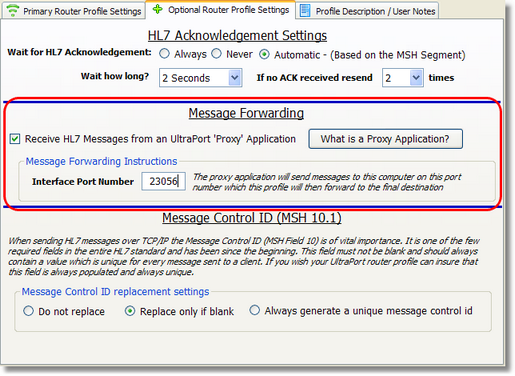515x376 pixels.
Task: Uncheck Receive HL7 Messages from Proxy Application
Action: [x=15, y=139]
